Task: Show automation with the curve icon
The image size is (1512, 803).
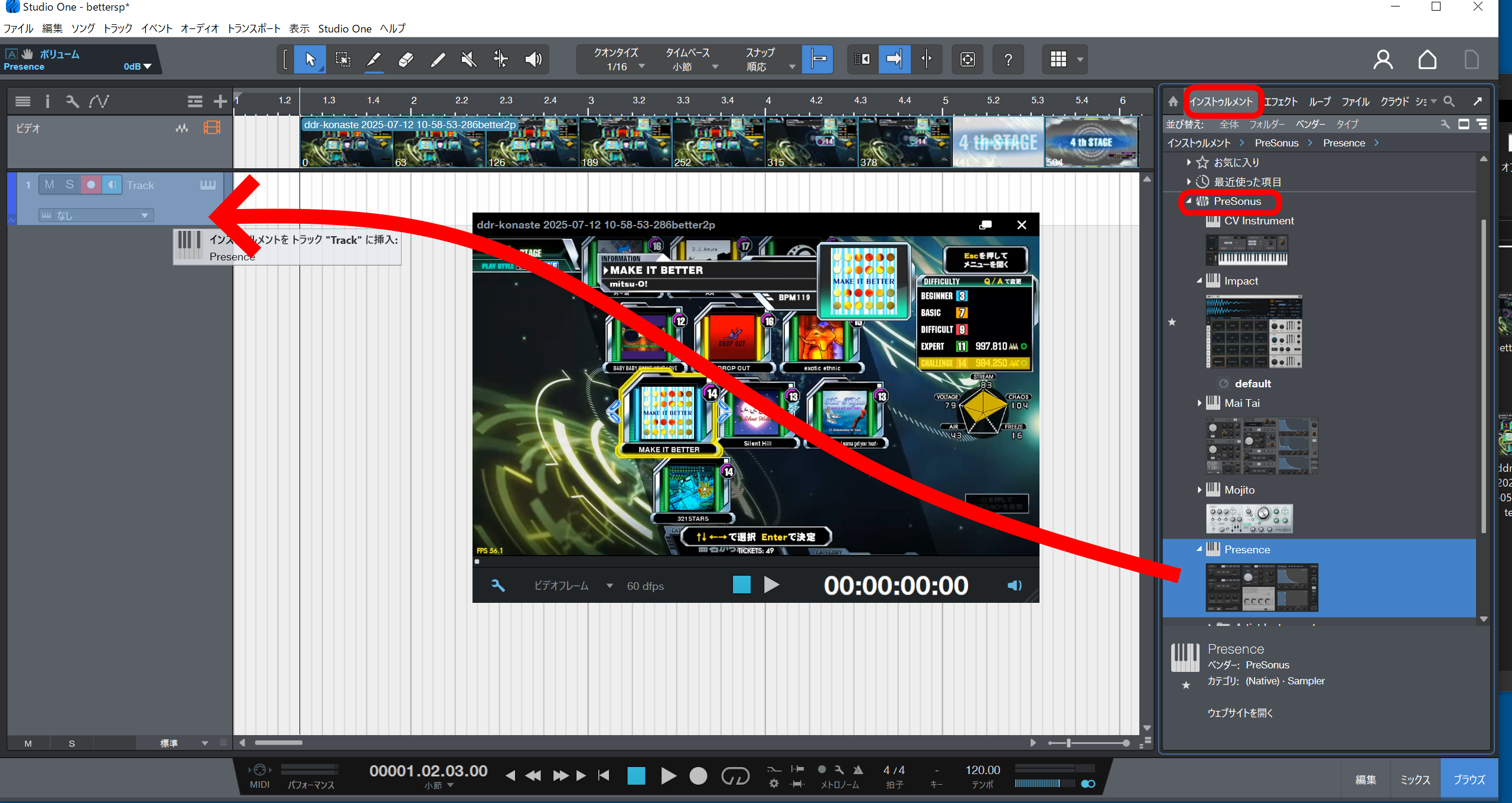Action: pyautogui.click(x=98, y=102)
